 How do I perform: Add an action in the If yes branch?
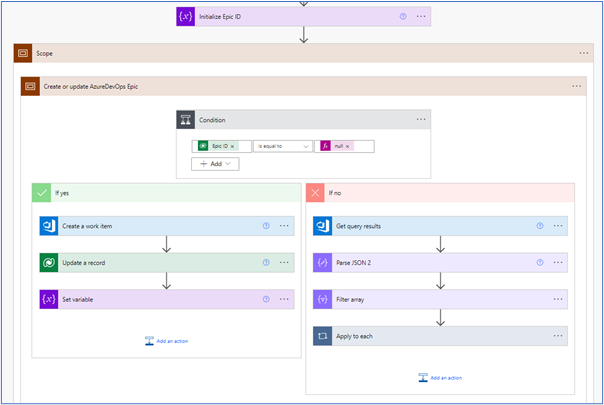pos(166,341)
